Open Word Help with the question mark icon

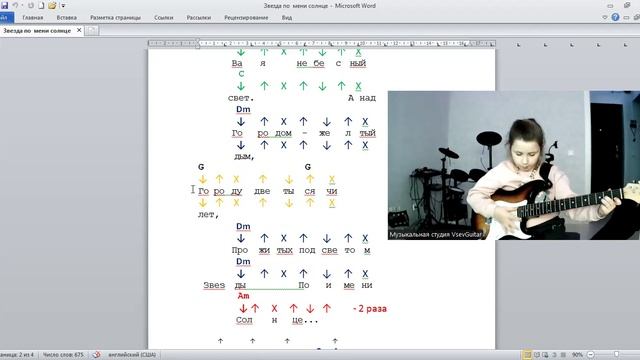(615, 17)
